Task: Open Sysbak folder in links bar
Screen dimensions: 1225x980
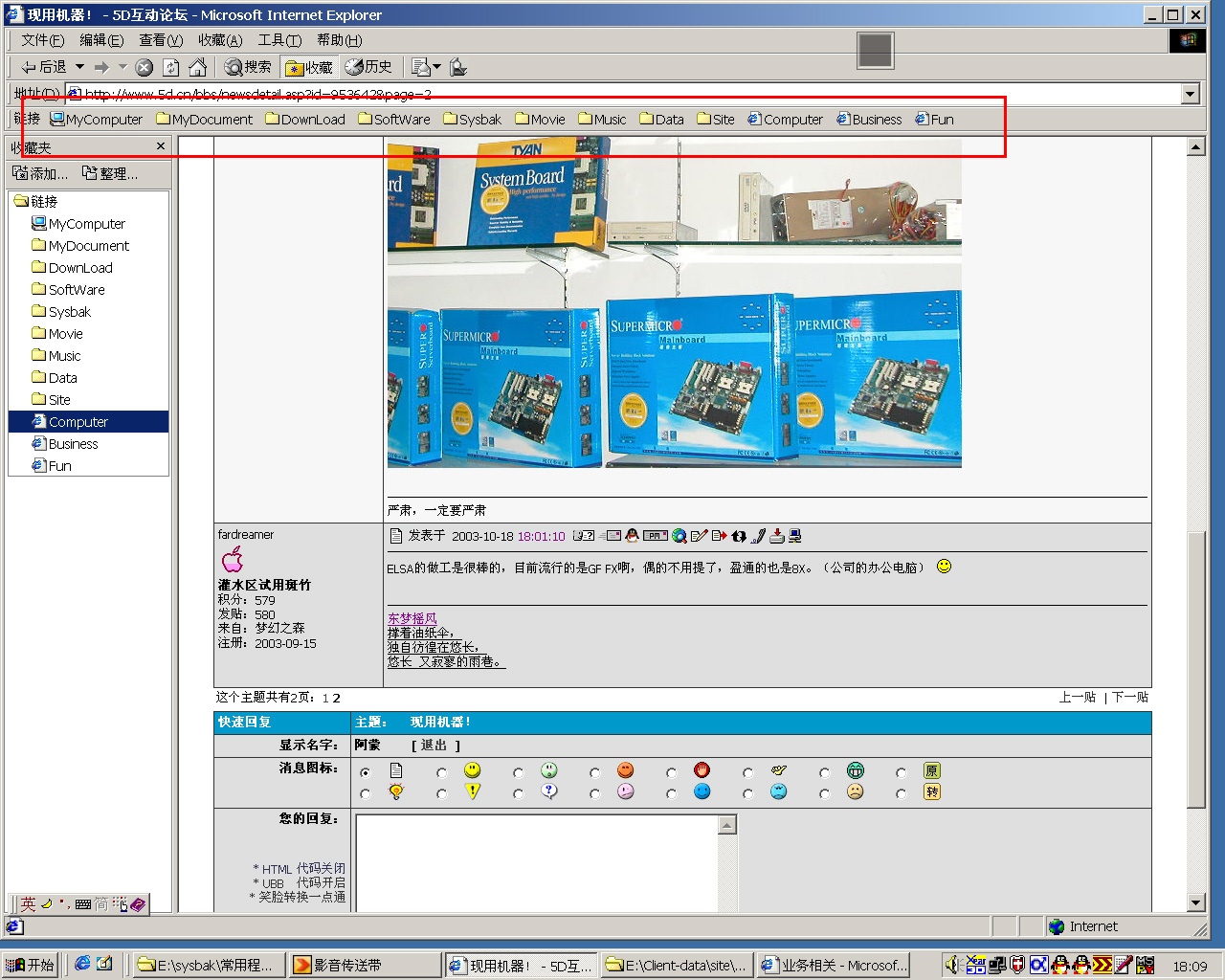Action: (473, 120)
